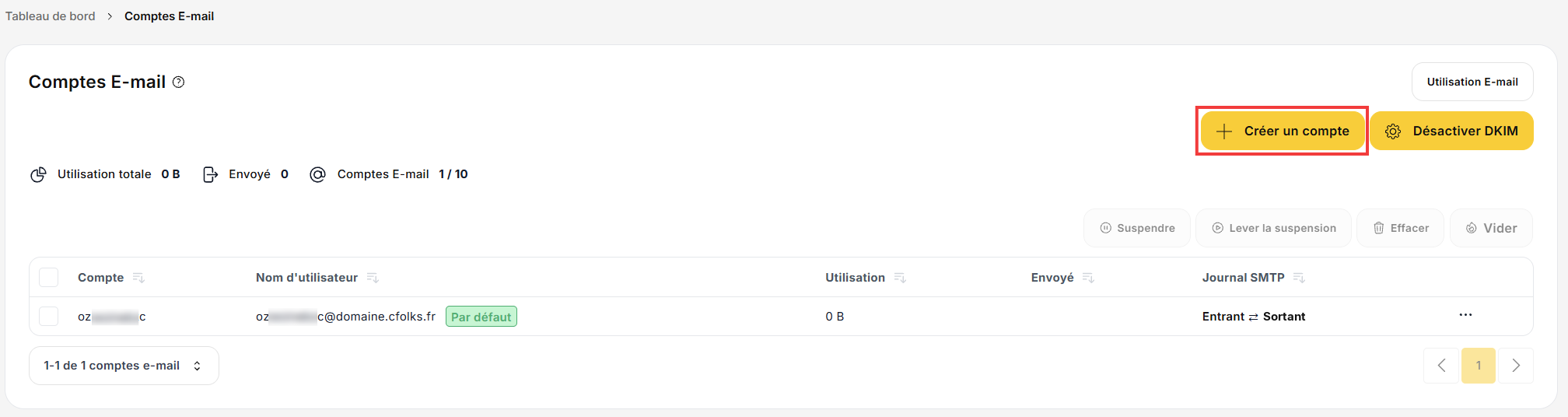Sort the Journal SMTP column icon
Screen dimensions: 1568x417
(x=1299, y=278)
